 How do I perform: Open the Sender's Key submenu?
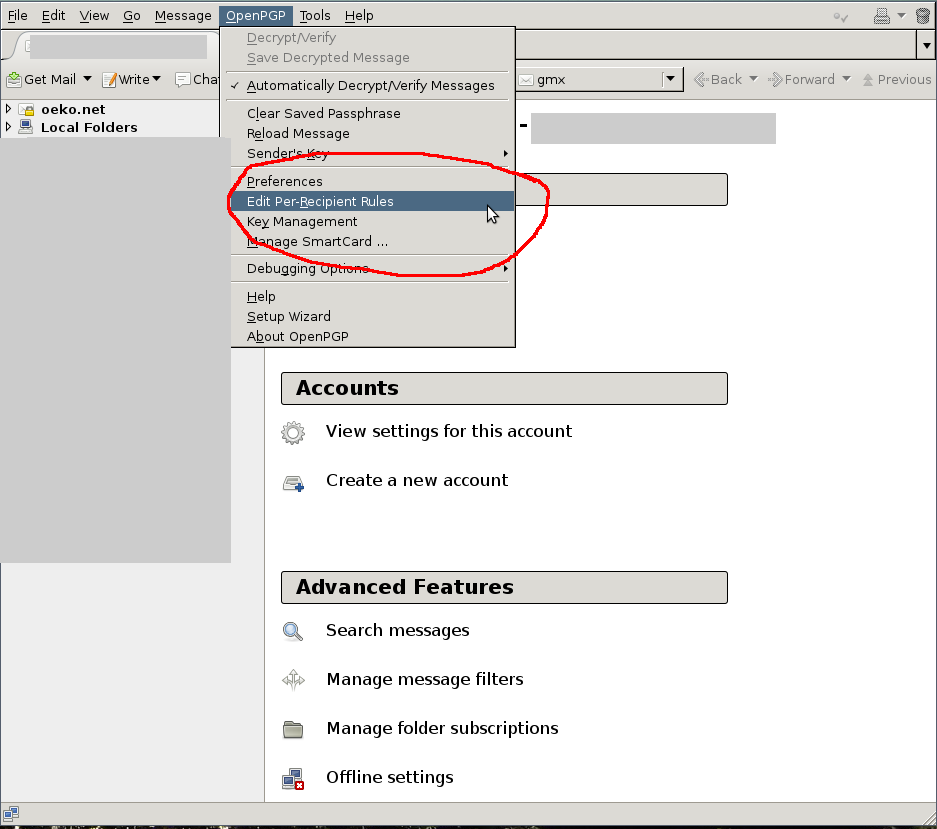(x=288, y=154)
